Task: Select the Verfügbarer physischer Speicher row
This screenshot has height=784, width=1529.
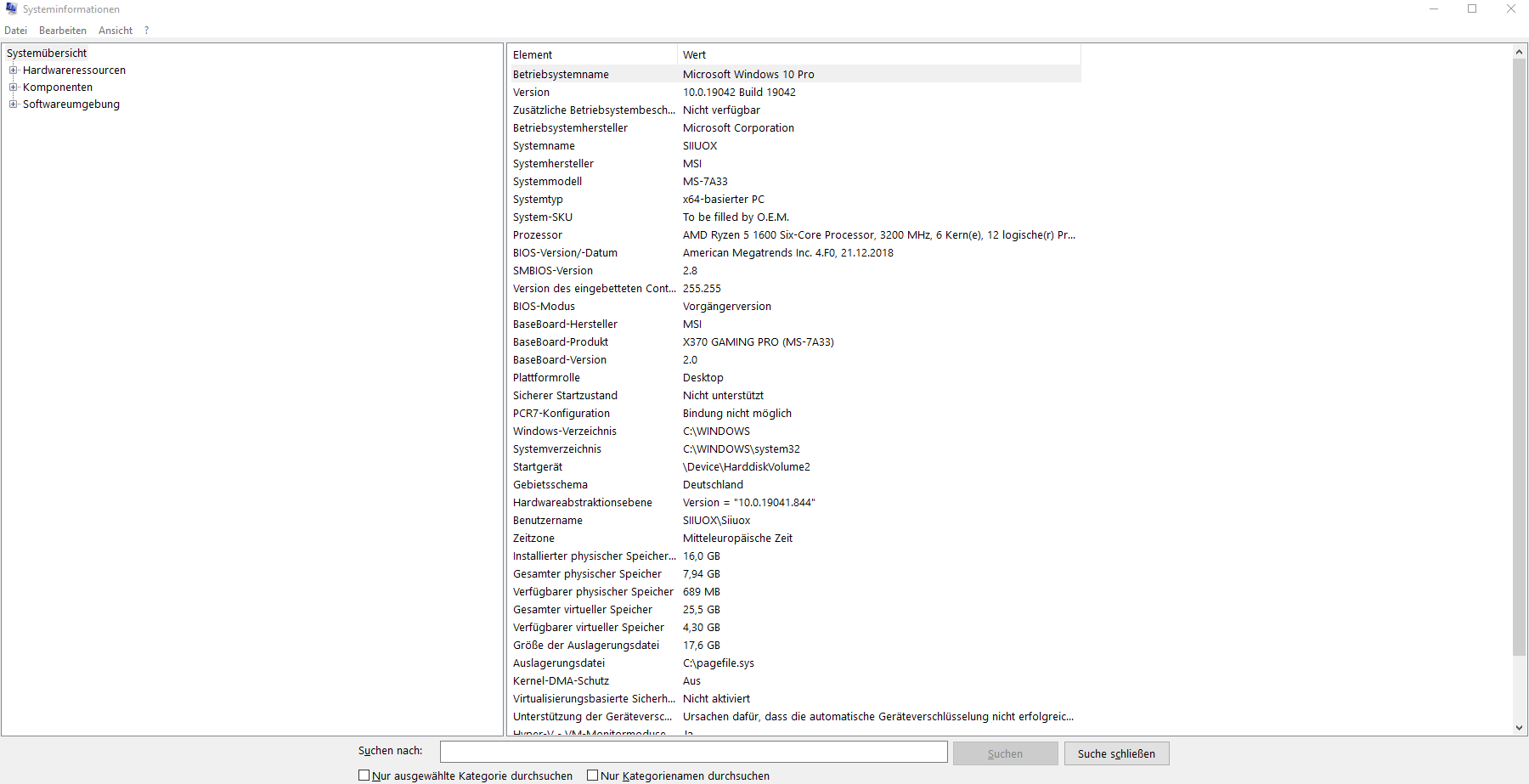Action: click(x=794, y=592)
